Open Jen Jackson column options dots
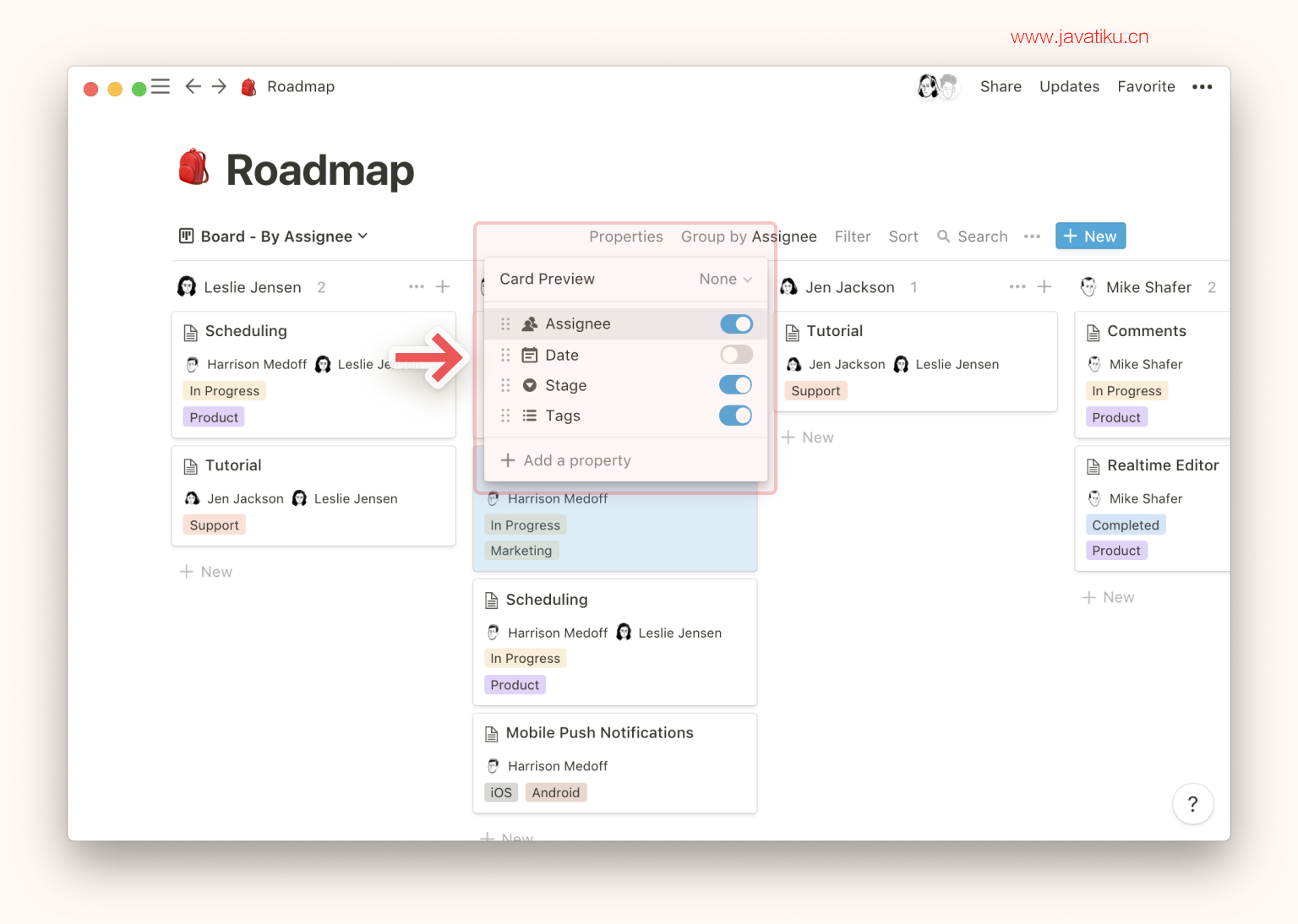The height and width of the screenshot is (924, 1298). pyautogui.click(x=1017, y=287)
